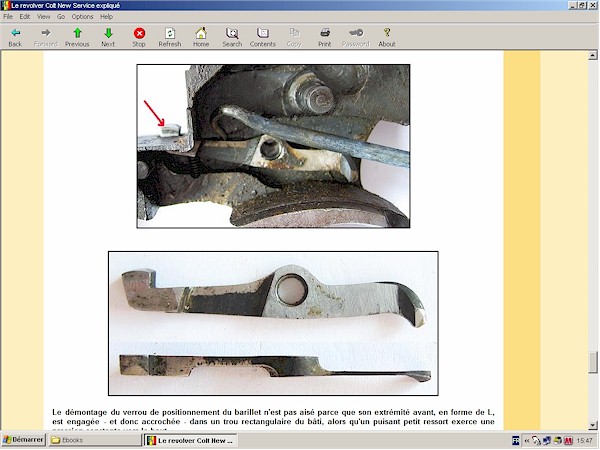Image resolution: width=600 pixels, height=450 pixels.
Task: Refresh the page with Refresh icon
Action: [x=170, y=33]
